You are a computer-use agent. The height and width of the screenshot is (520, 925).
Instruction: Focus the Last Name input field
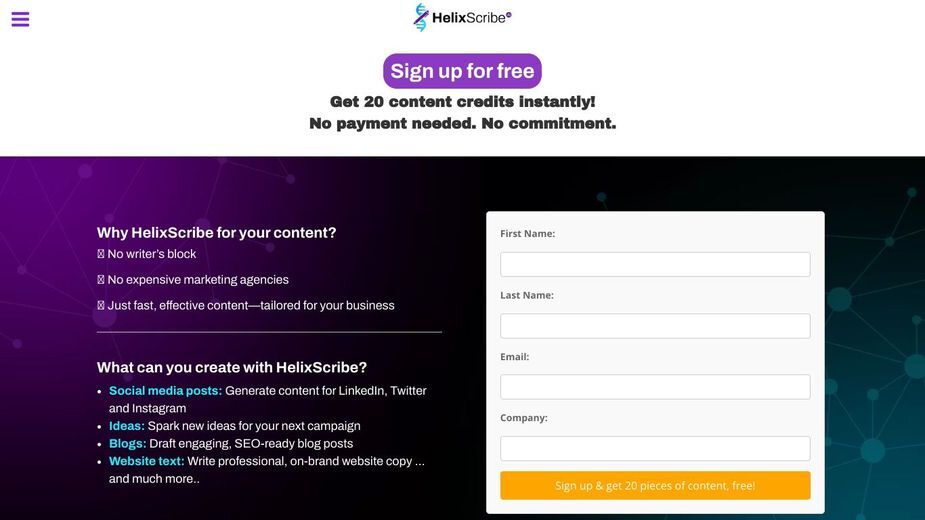coord(655,326)
